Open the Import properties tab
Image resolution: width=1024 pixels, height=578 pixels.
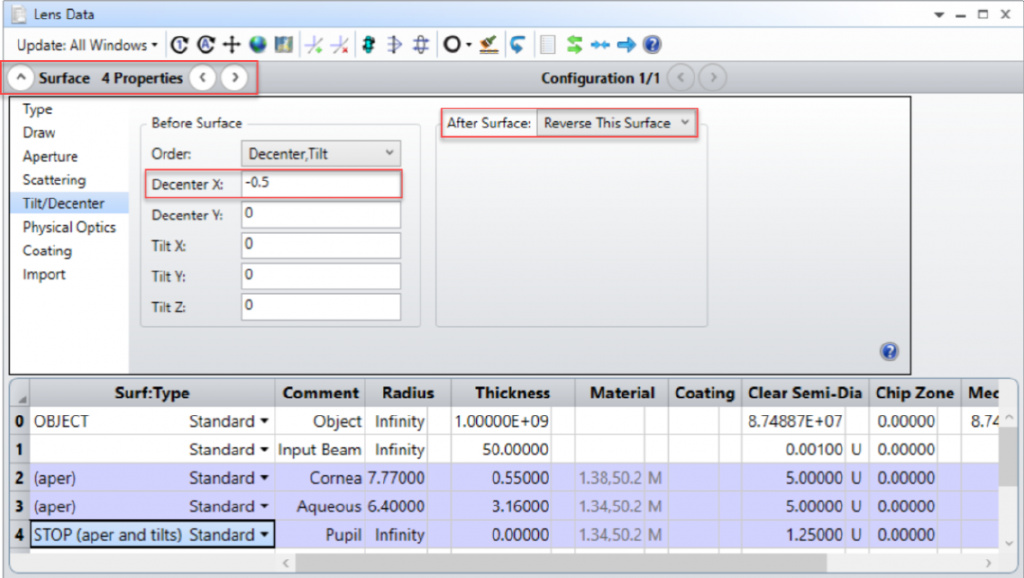(x=44, y=274)
